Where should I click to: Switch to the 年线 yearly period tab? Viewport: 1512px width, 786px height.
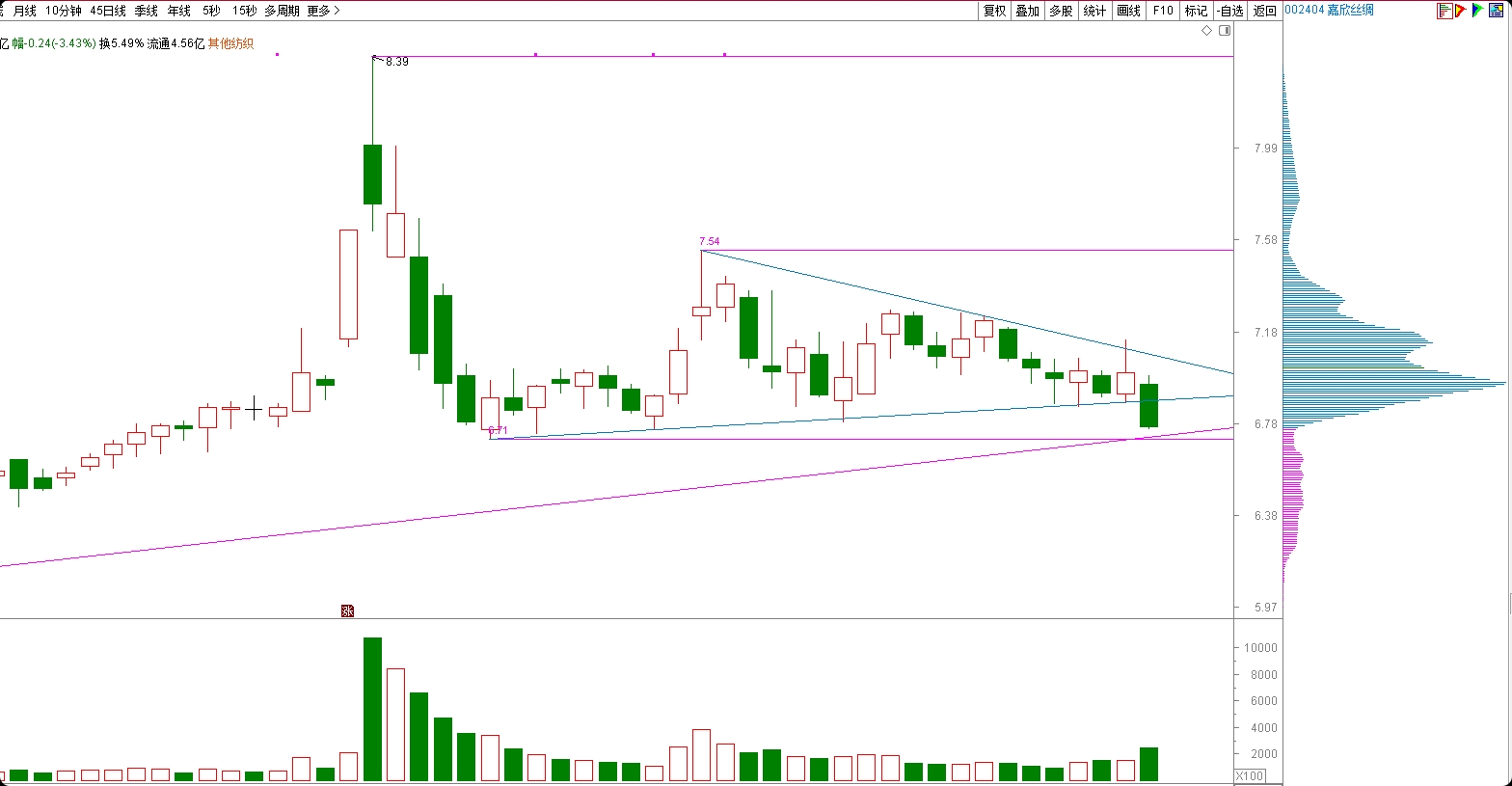(179, 11)
